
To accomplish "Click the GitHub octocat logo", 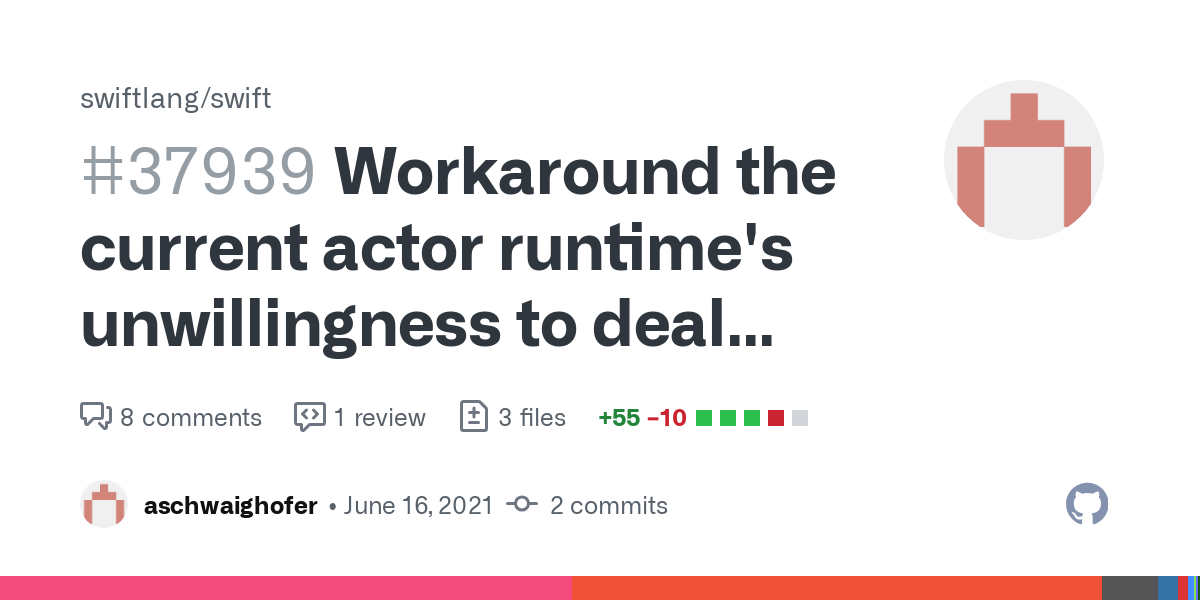I will pyautogui.click(x=1087, y=504).
